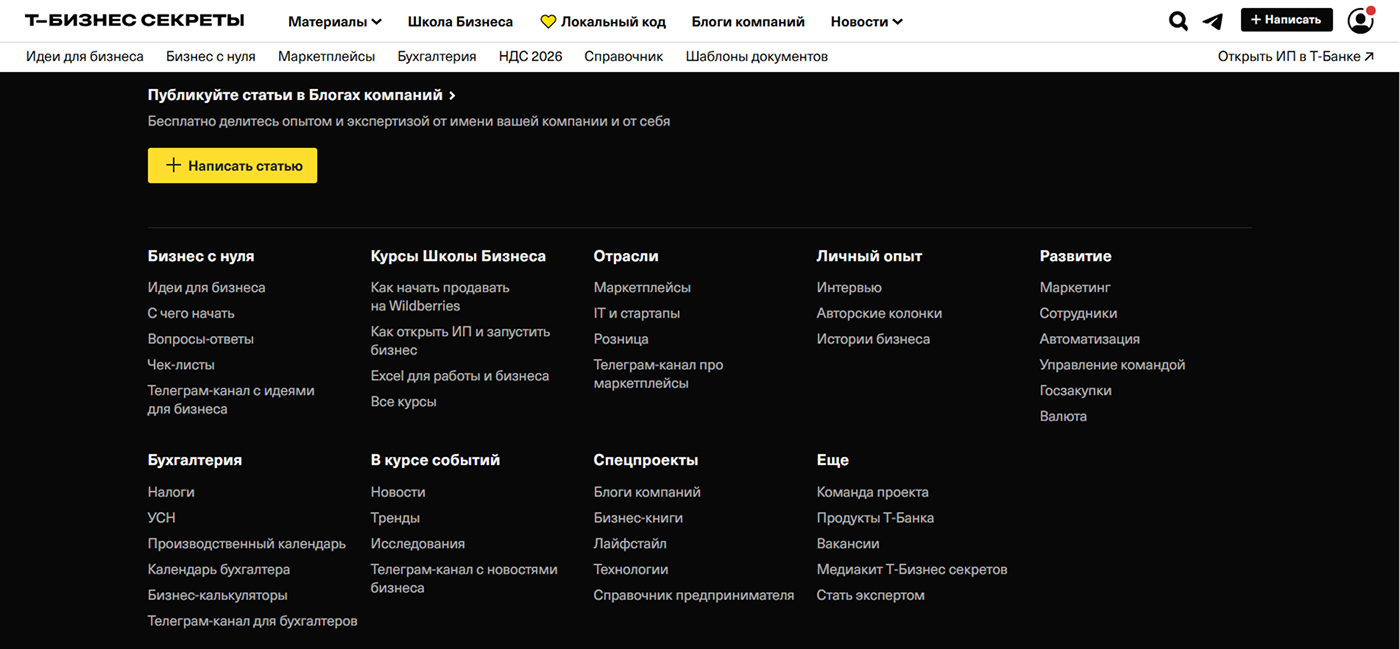Open Как начать продавать на Wildberries course
This screenshot has width=1400, height=649.
click(x=440, y=296)
